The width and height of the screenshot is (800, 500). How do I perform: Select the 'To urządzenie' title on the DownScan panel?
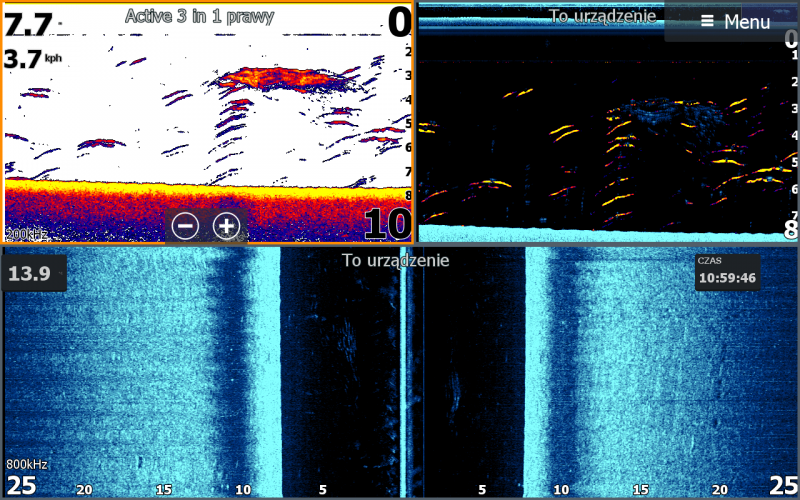(x=602, y=16)
